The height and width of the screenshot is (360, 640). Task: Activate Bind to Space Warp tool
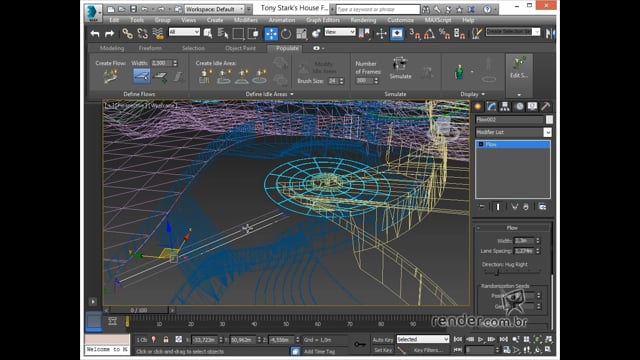(x=158, y=34)
